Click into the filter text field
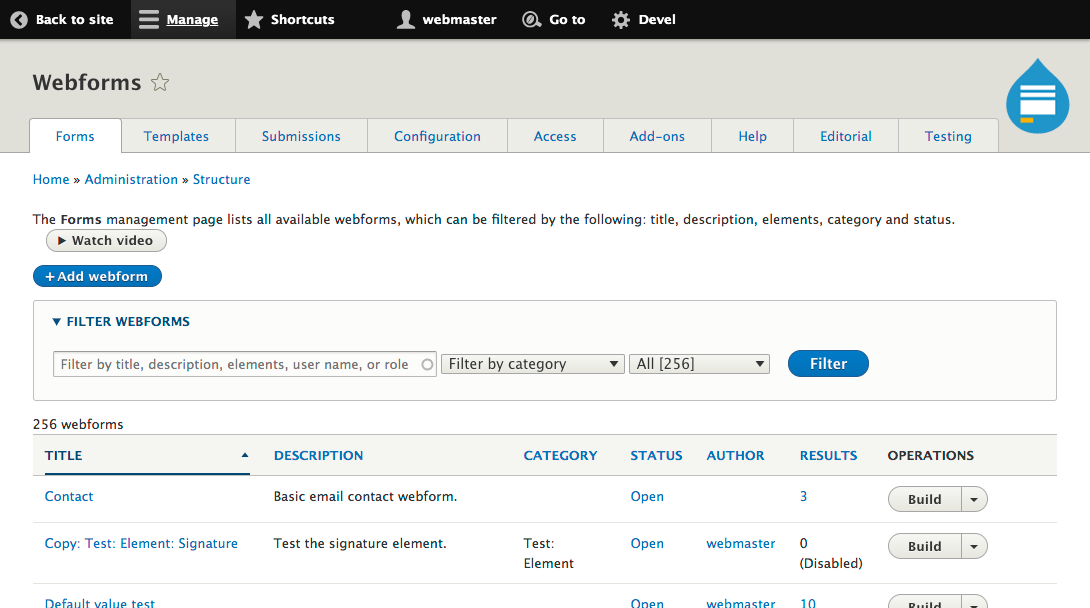1090x608 pixels. pyautogui.click(x=240, y=363)
